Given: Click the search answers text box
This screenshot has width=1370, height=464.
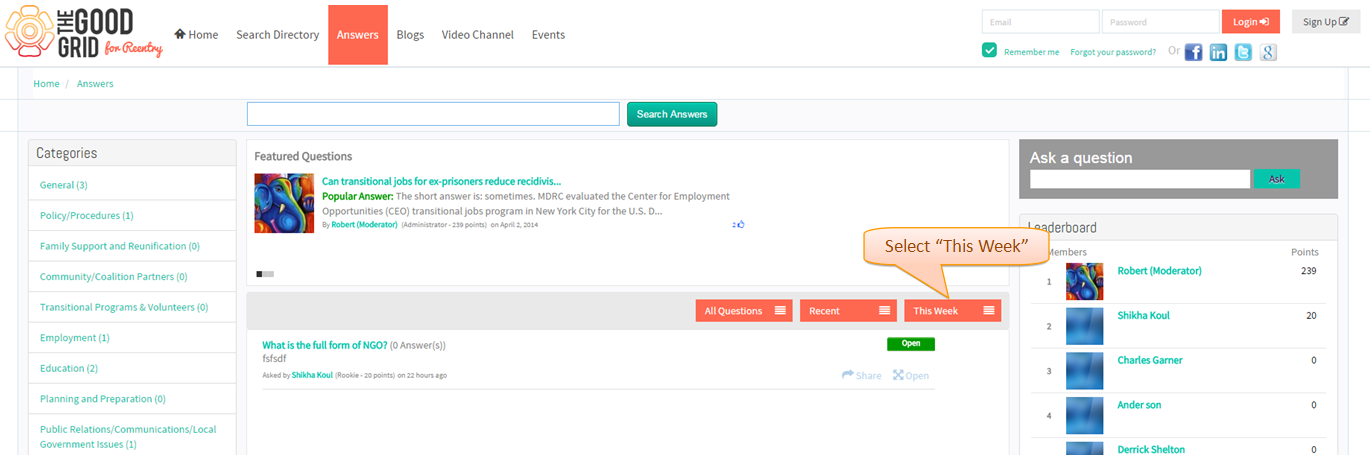Looking at the screenshot, I should tap(433, 114).
